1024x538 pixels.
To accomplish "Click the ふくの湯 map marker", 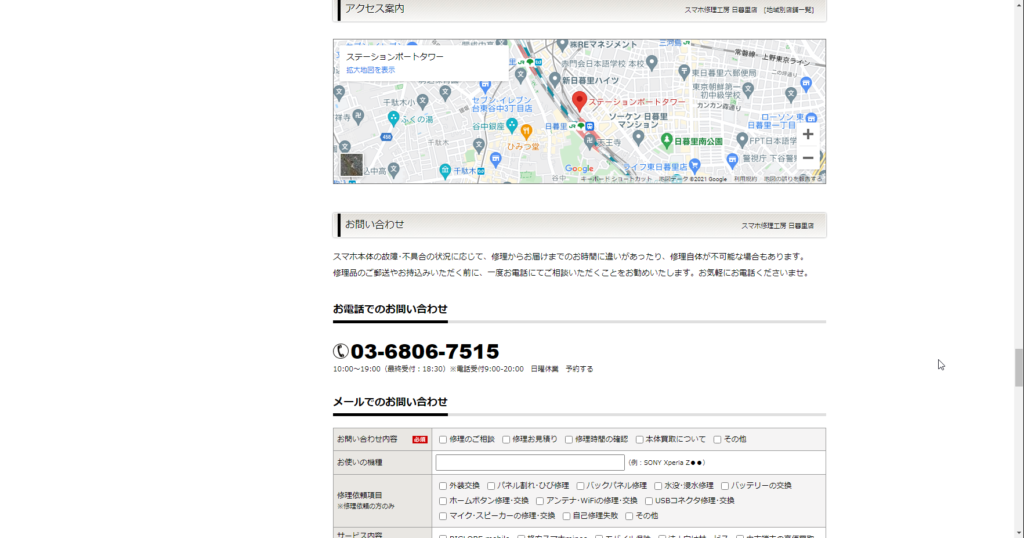I will click(x=392, y=118).
